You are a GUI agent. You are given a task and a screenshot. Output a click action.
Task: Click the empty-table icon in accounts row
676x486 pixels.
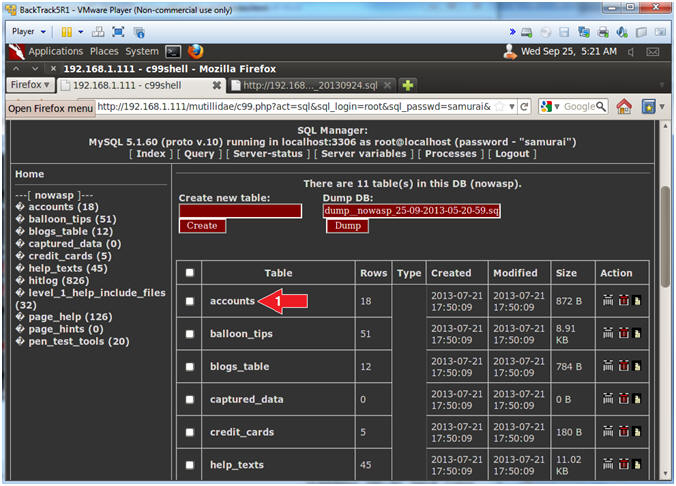pos(608,300)
